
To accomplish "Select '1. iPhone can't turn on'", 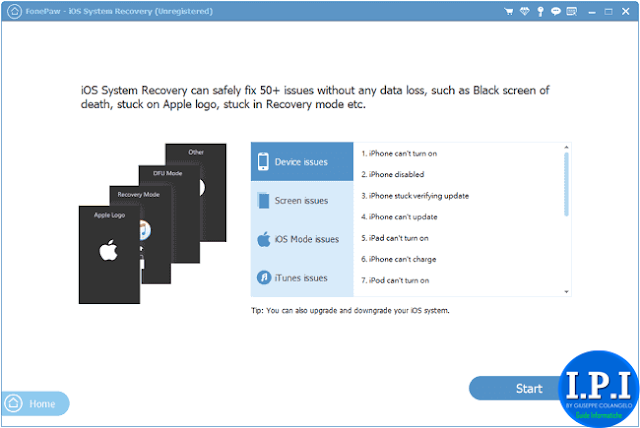I will (399, 153).
